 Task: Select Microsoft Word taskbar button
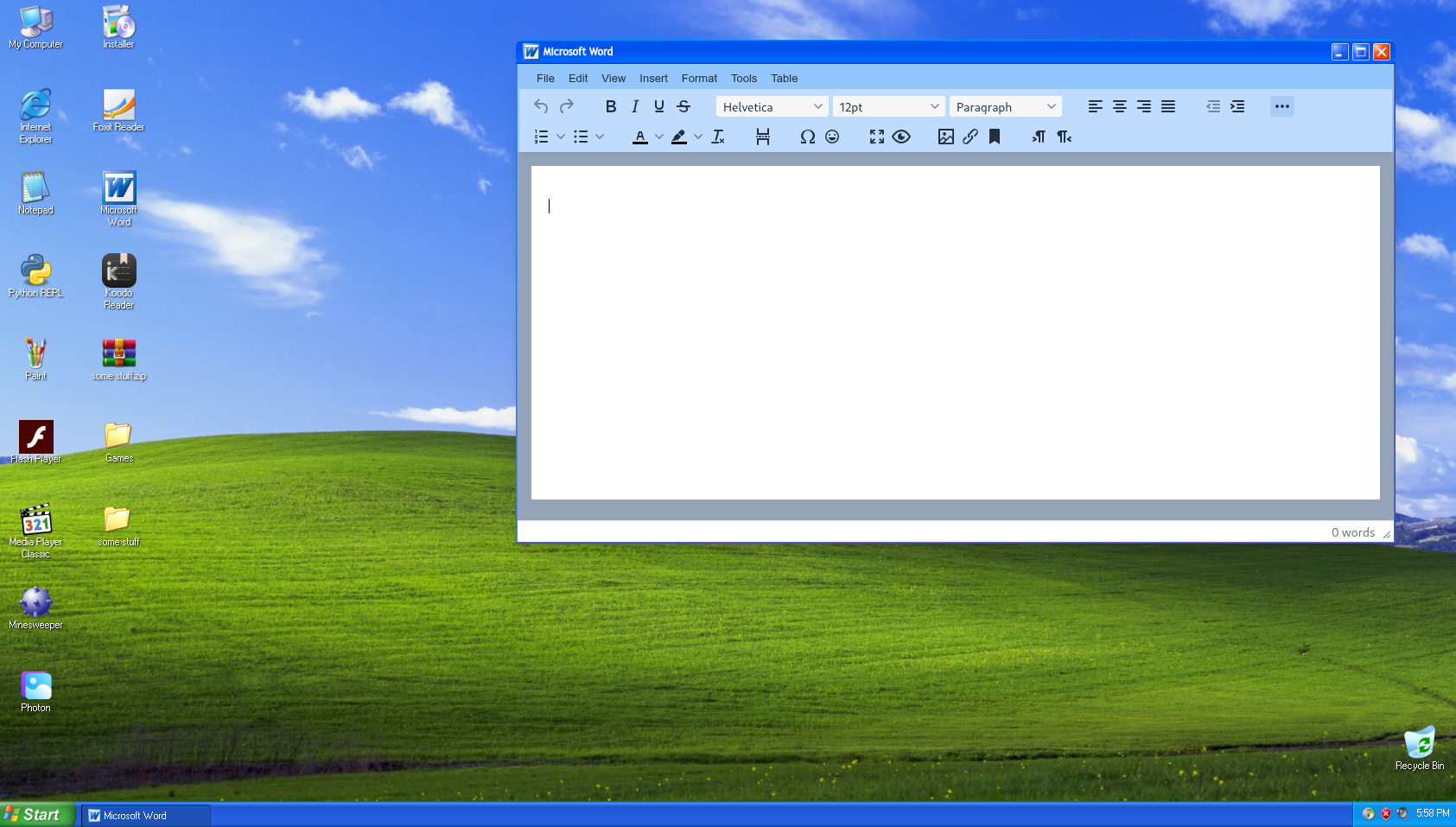(146, 815)
